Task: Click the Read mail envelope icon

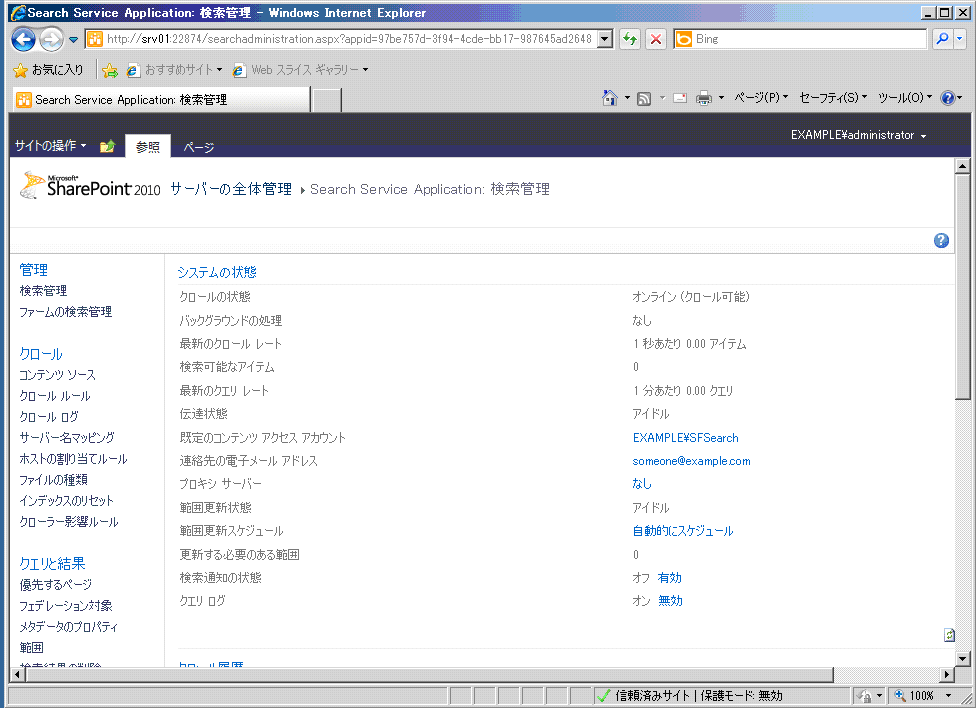Action: 680,98
